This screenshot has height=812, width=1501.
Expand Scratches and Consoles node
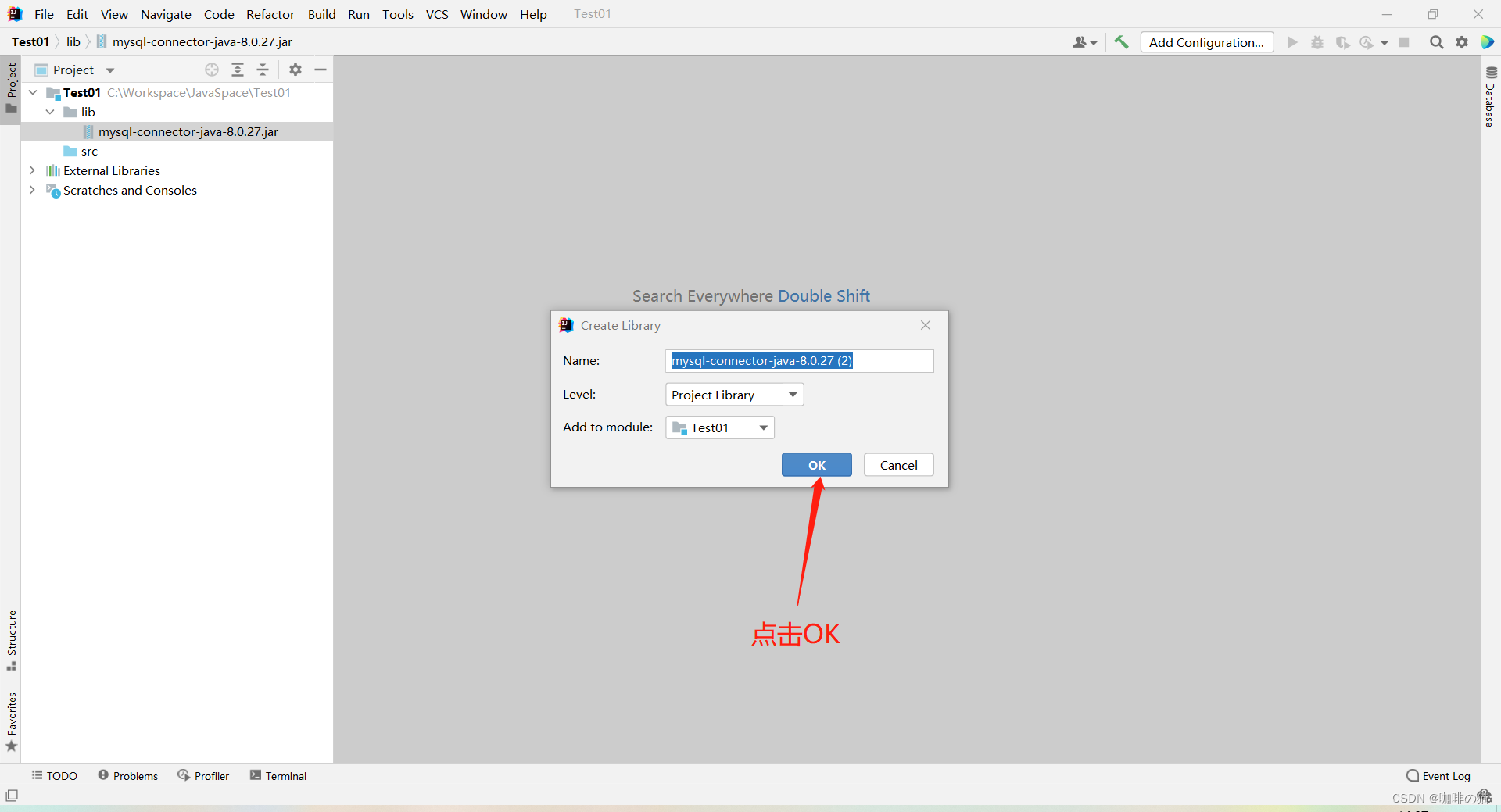pos(32,190)
